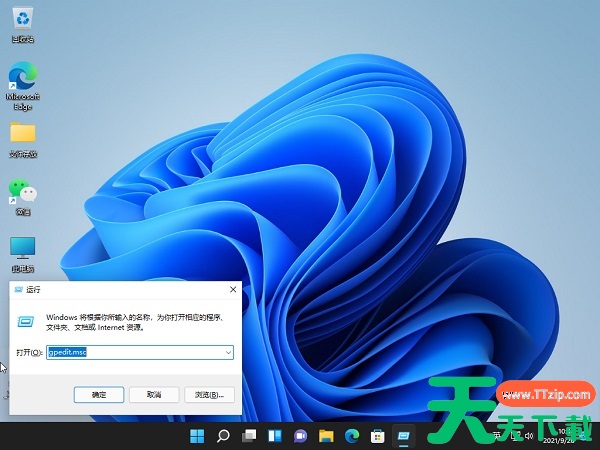
Task: Open the Recycle Bin desktop icon
Action: pos(23,25)
